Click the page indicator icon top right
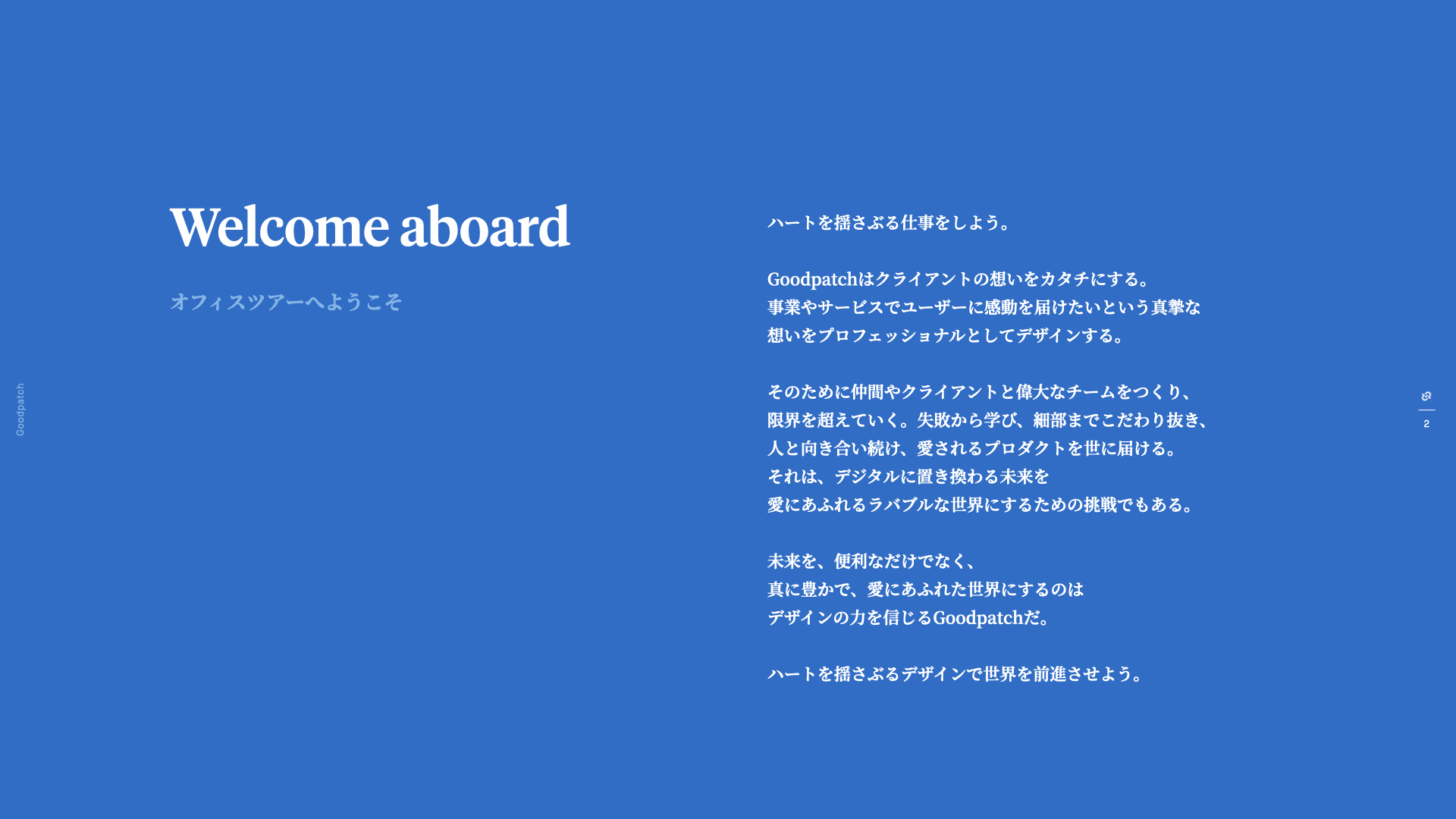The image size is (1456, 819). pos(1430,393)
